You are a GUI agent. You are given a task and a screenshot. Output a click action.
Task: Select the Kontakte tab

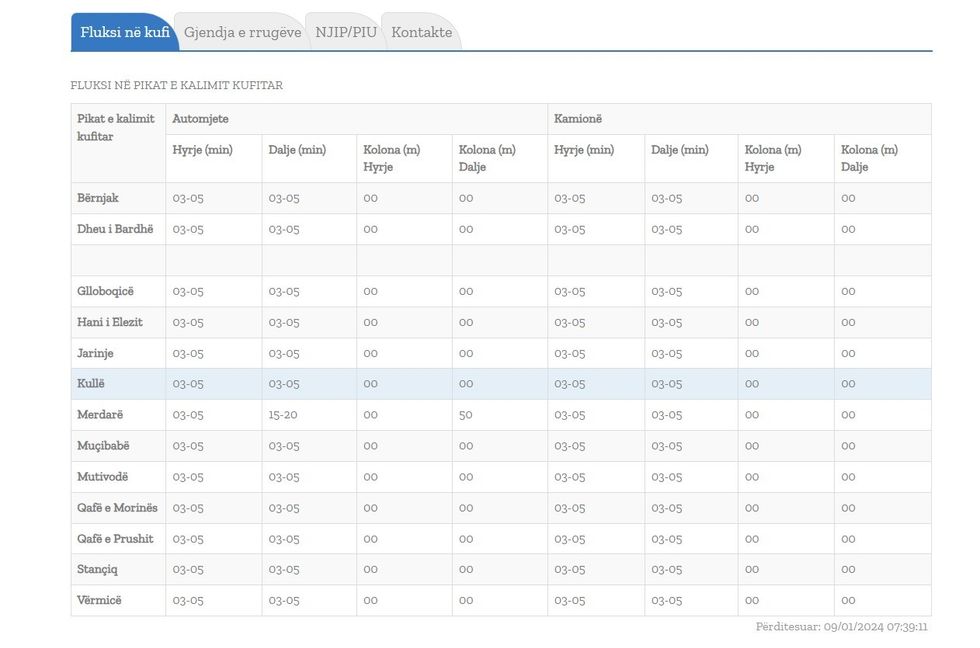pyautogui.click(x=421, y=32)
